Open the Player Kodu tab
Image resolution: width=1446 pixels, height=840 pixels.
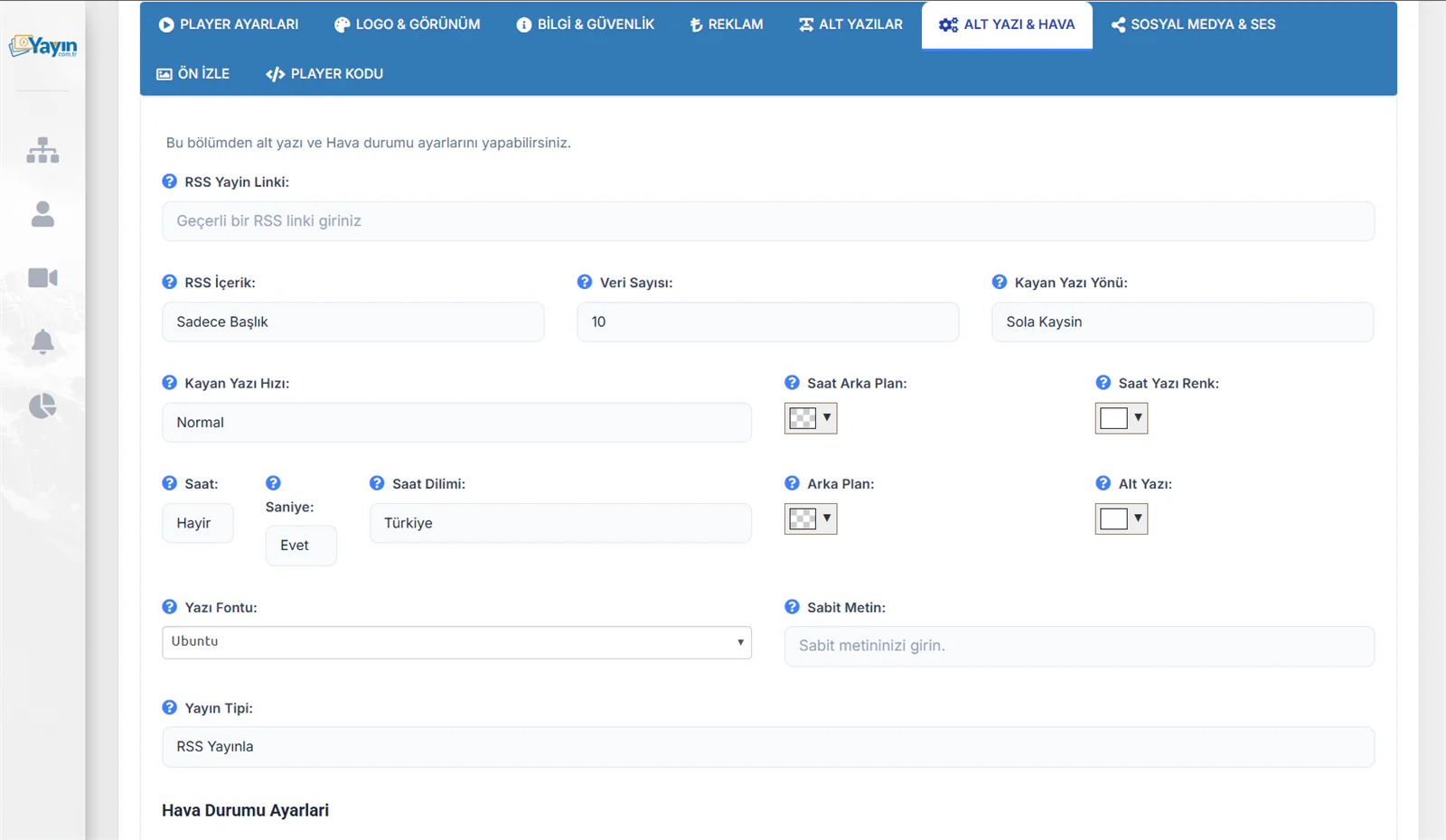[x=324, y=74]
